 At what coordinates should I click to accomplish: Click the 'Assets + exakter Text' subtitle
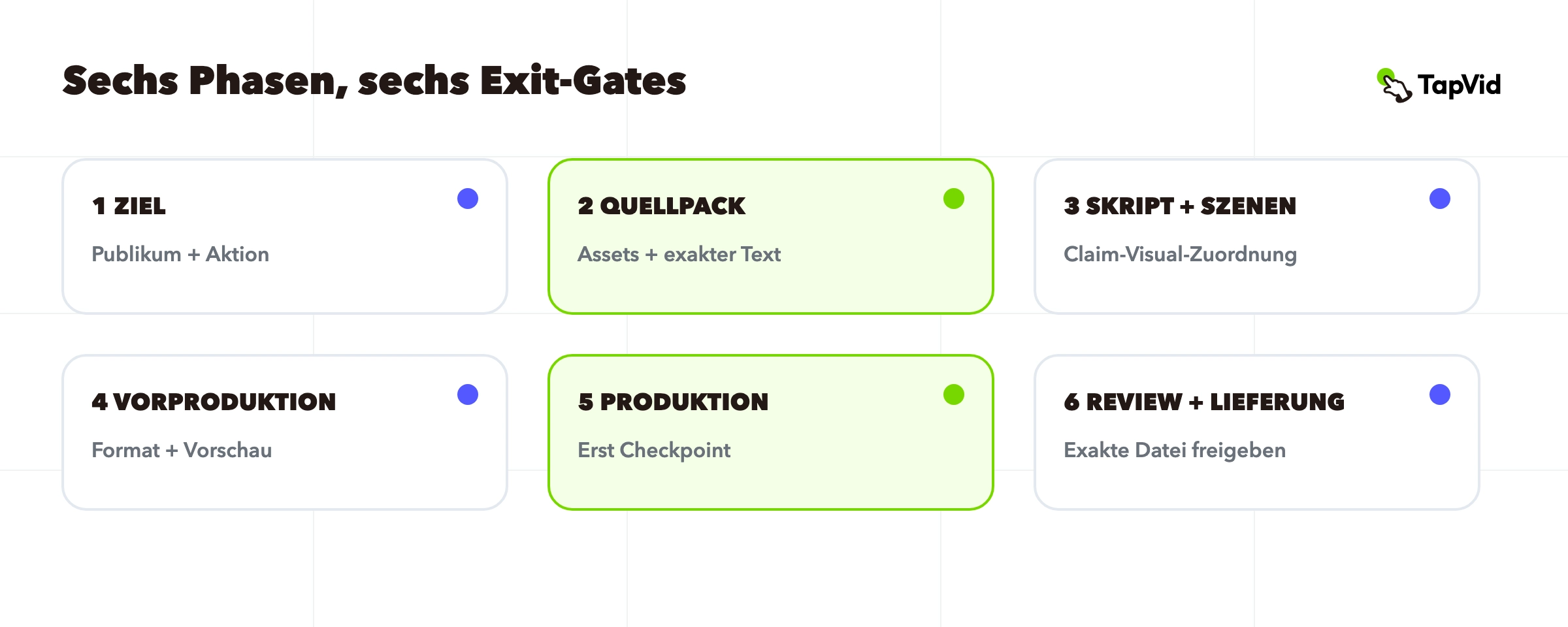[679, 254]
